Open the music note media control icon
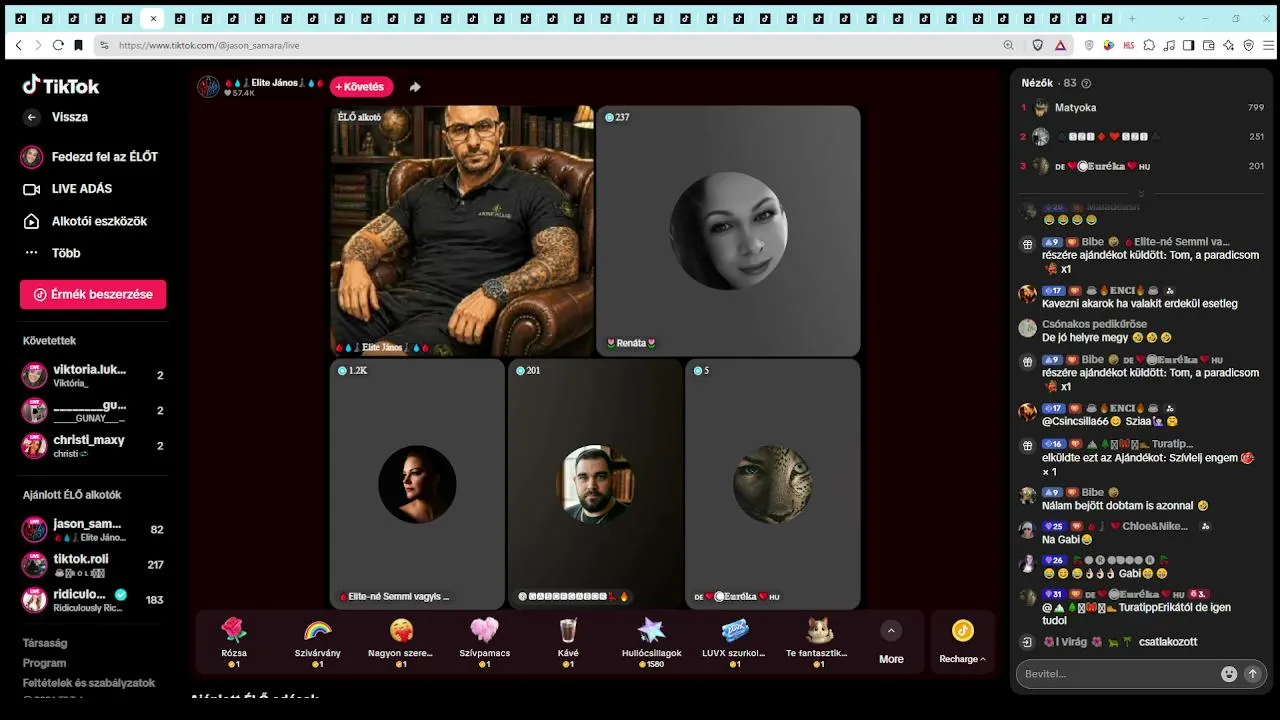 coord(1169,45)
